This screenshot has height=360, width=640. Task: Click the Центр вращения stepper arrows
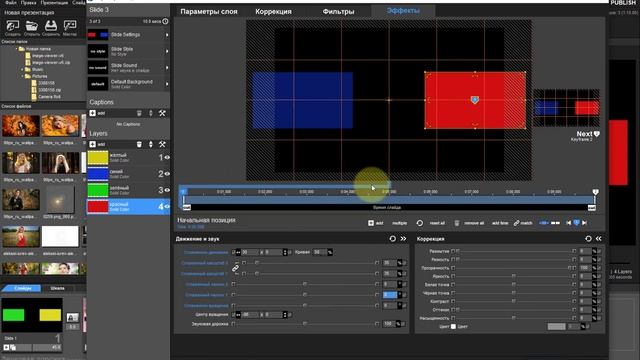285,315
